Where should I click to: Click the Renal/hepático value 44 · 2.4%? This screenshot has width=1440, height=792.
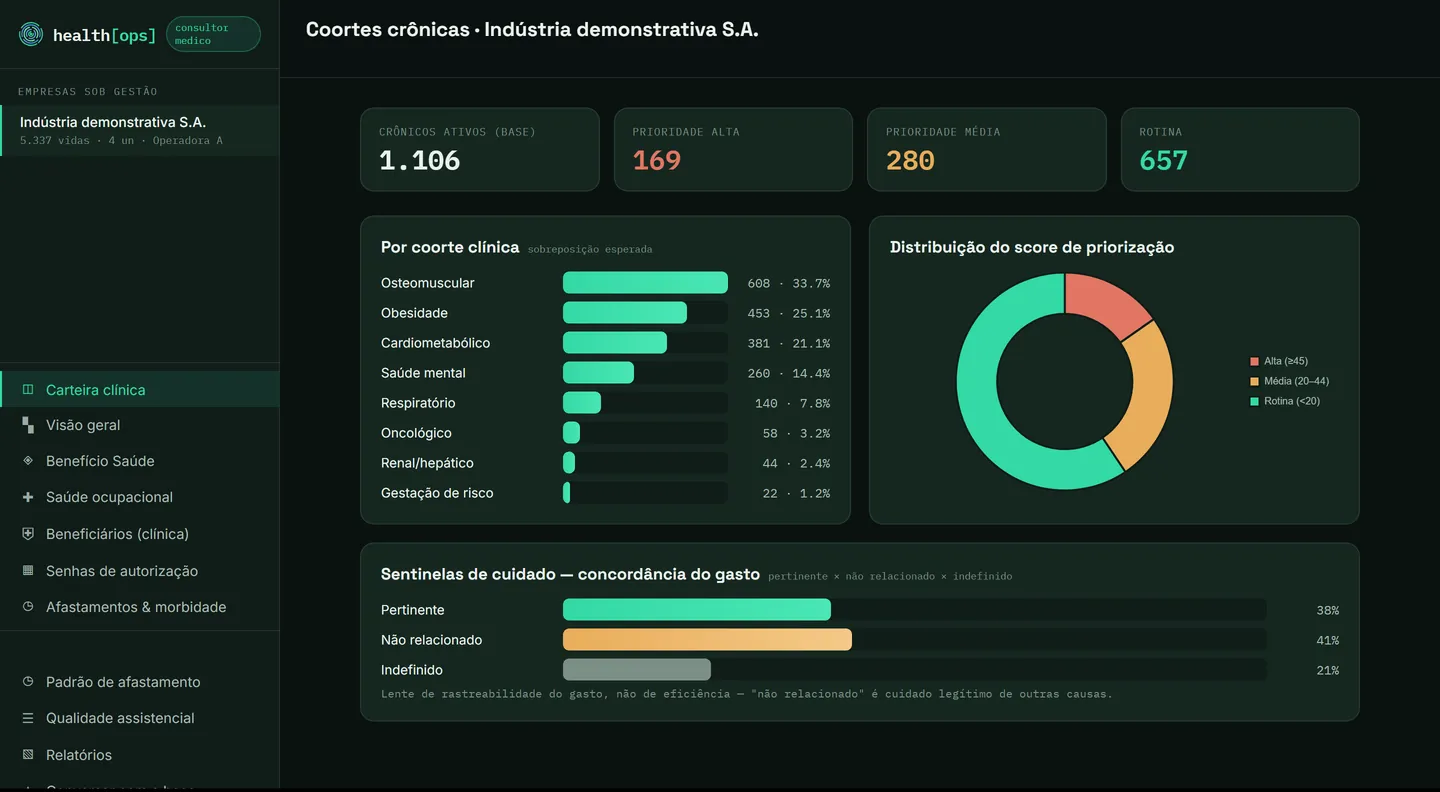tap(796, 463)
